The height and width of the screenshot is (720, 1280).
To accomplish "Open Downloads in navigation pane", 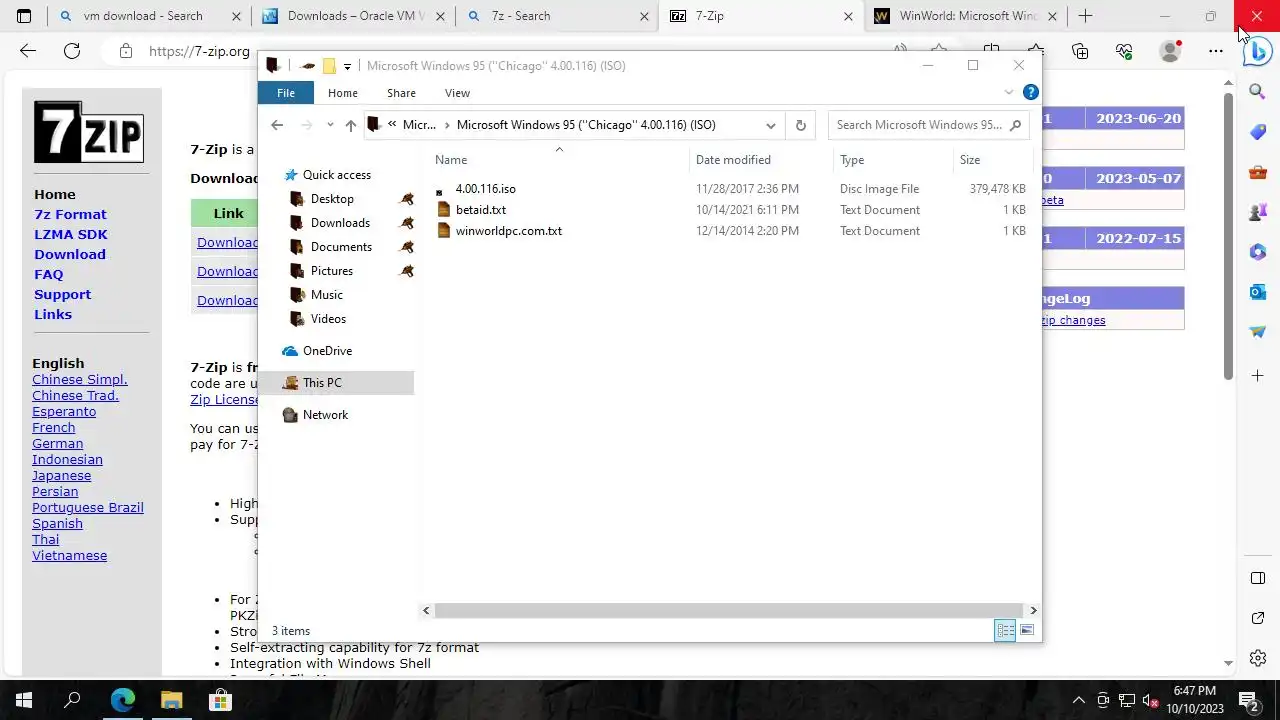I will pyautogui.click(x=340, y=223).
